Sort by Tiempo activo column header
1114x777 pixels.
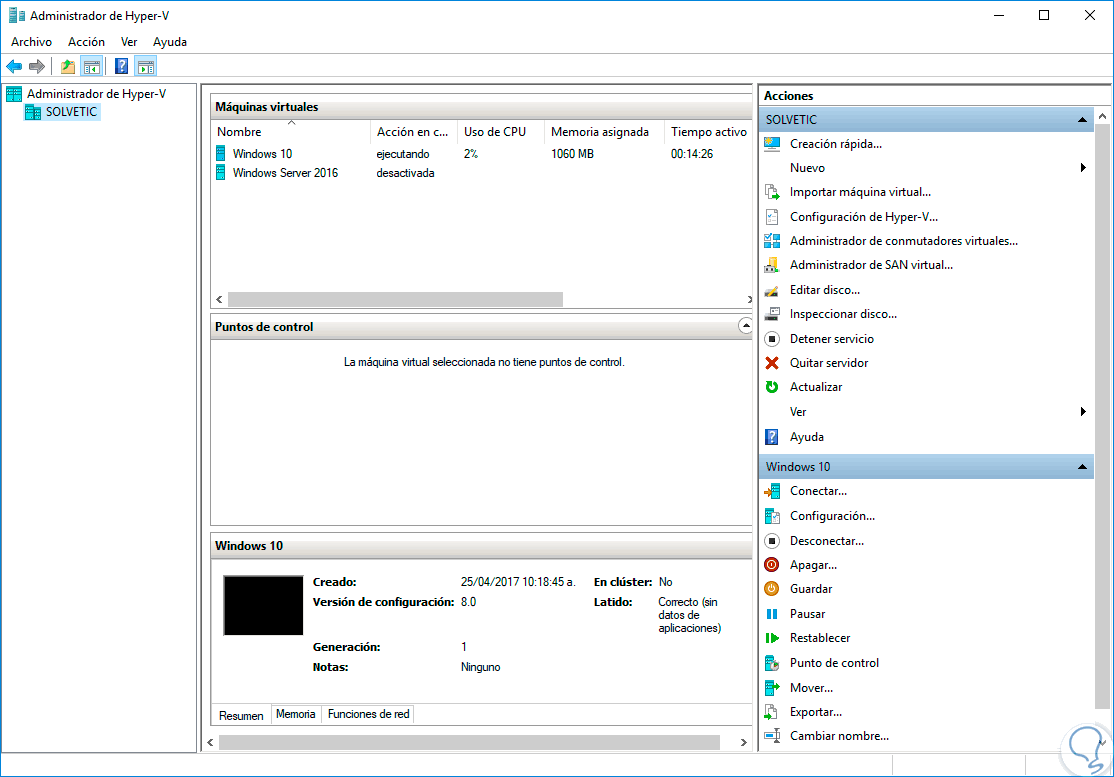tap(708, 131)
